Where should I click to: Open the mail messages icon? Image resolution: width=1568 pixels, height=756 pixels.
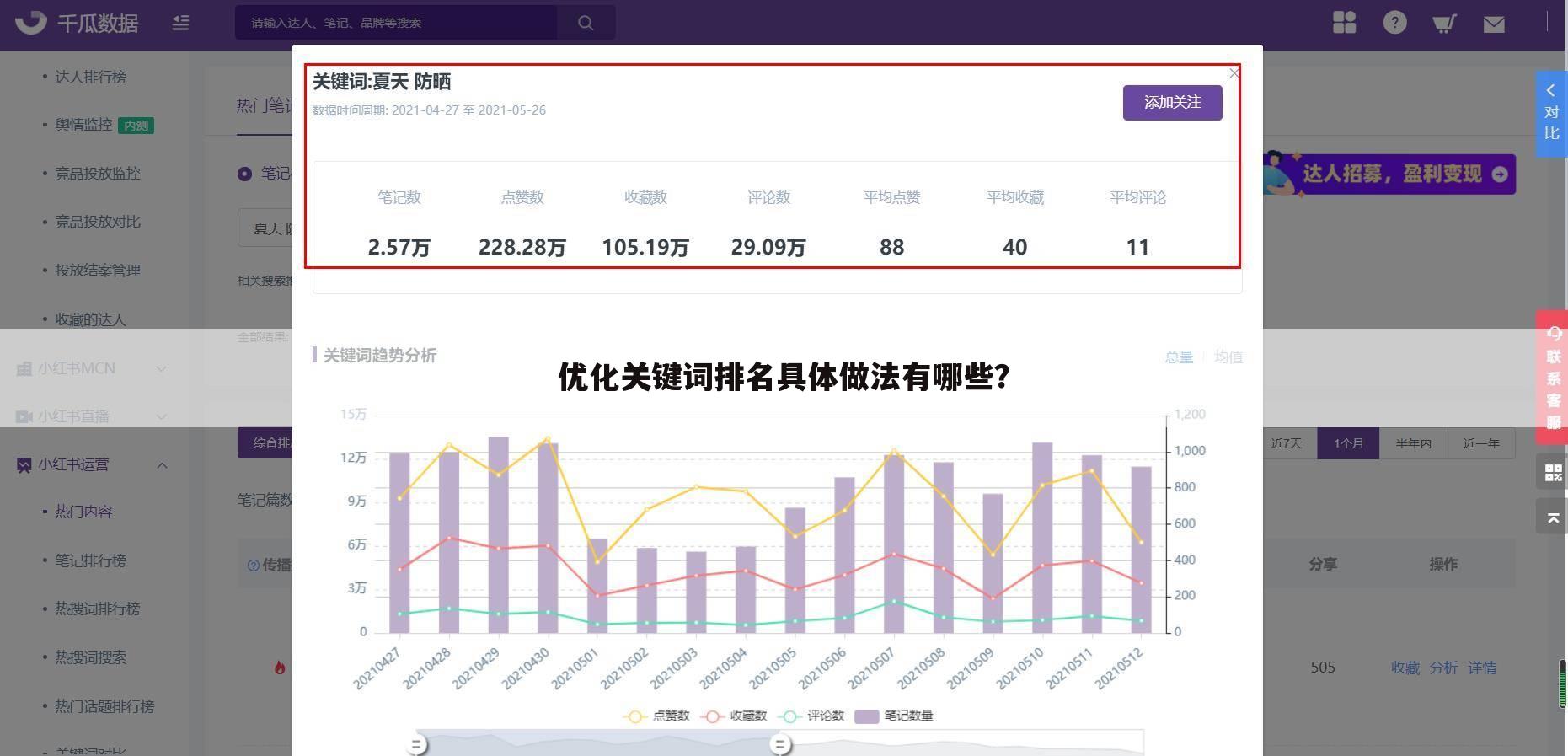pyautogui.click(x=1494, y=24)
